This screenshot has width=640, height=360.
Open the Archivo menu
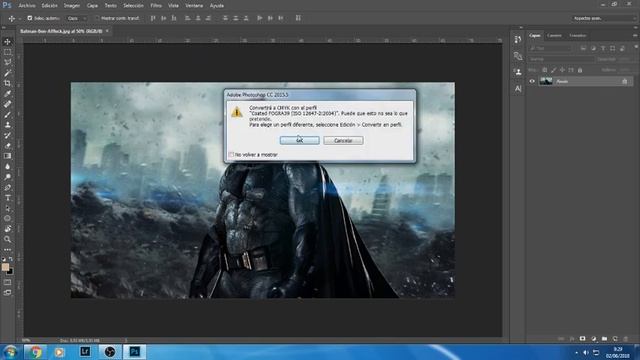(27, 6)
